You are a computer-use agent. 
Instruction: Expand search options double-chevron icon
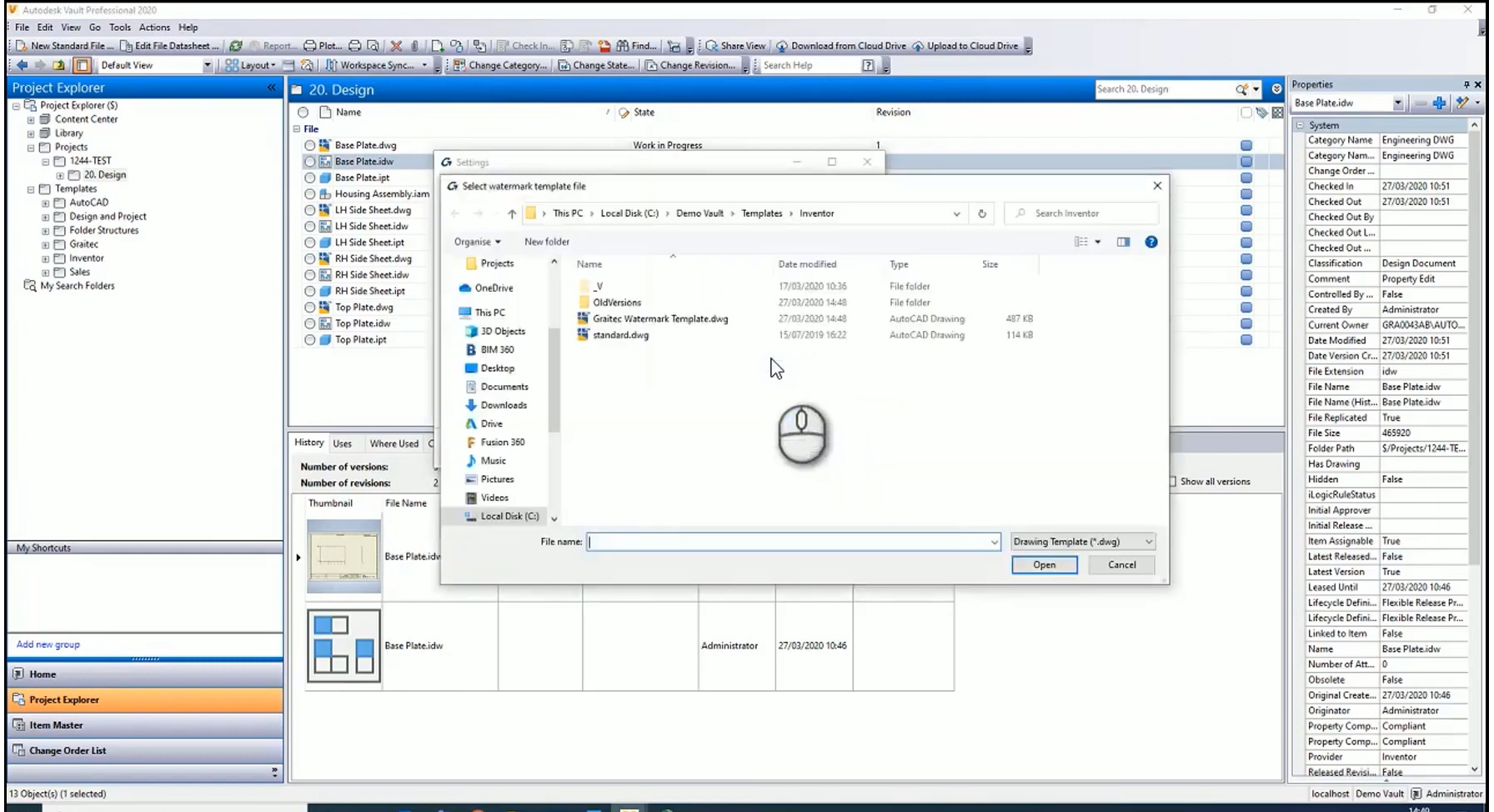pos(1276,89)
